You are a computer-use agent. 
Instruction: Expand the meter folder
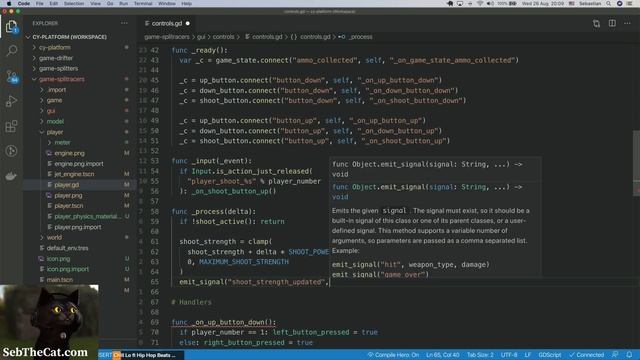point(62,142)
